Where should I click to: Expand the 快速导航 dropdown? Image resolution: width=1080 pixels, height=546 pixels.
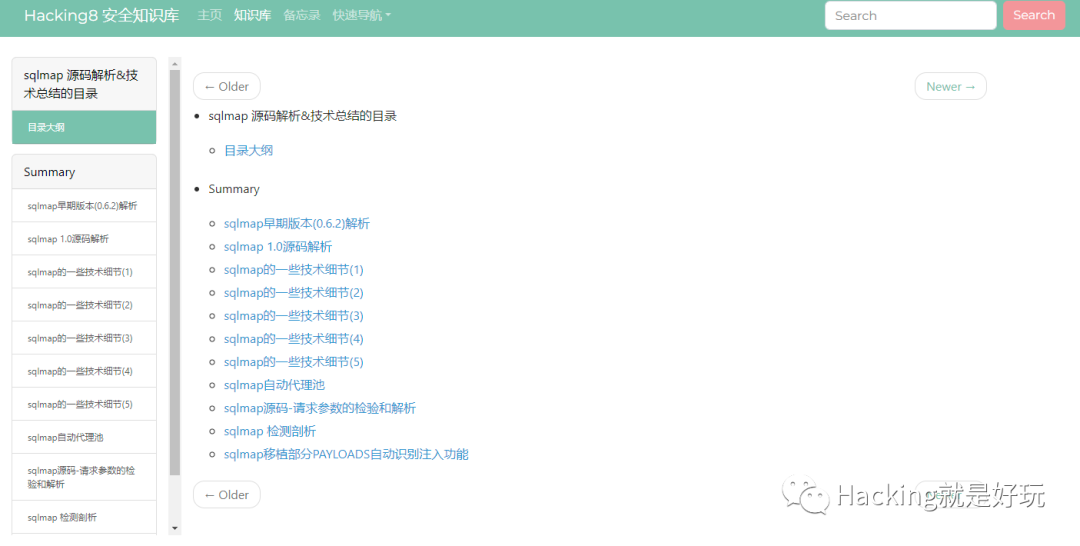[x=362, y=15]
